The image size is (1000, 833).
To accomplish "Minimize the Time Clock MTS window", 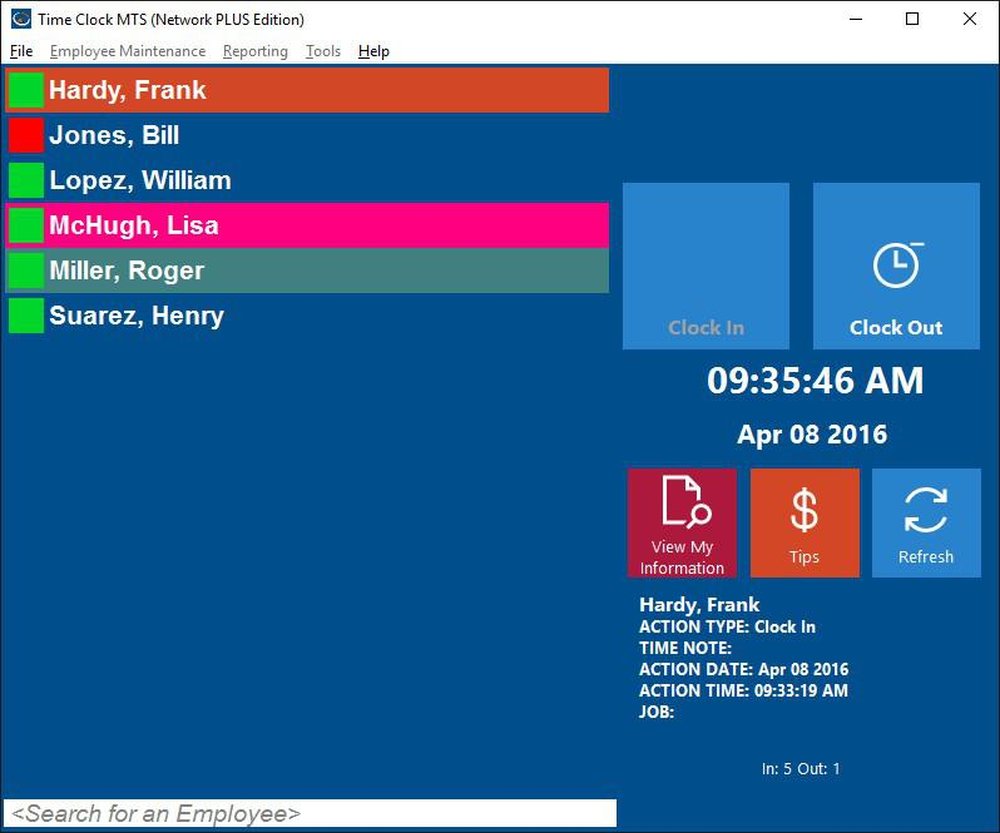I will tap(856, 18).
